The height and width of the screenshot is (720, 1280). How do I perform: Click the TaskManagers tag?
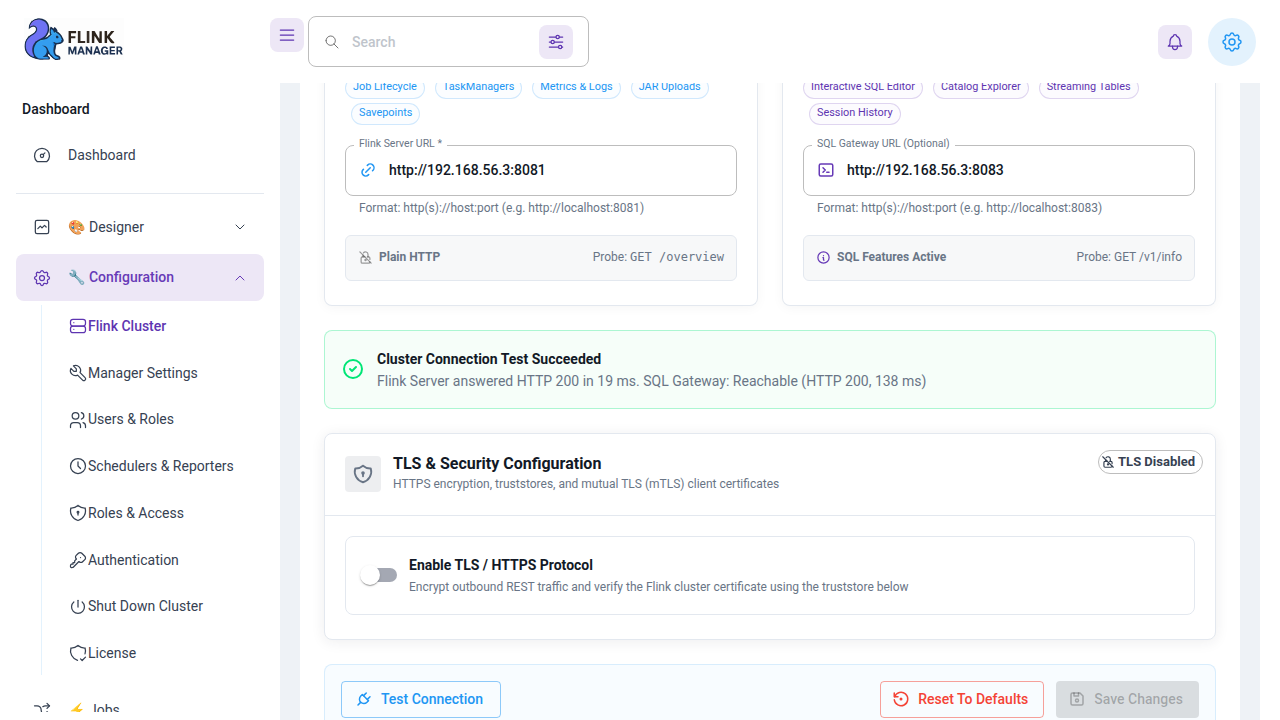(x=479, y=87)
